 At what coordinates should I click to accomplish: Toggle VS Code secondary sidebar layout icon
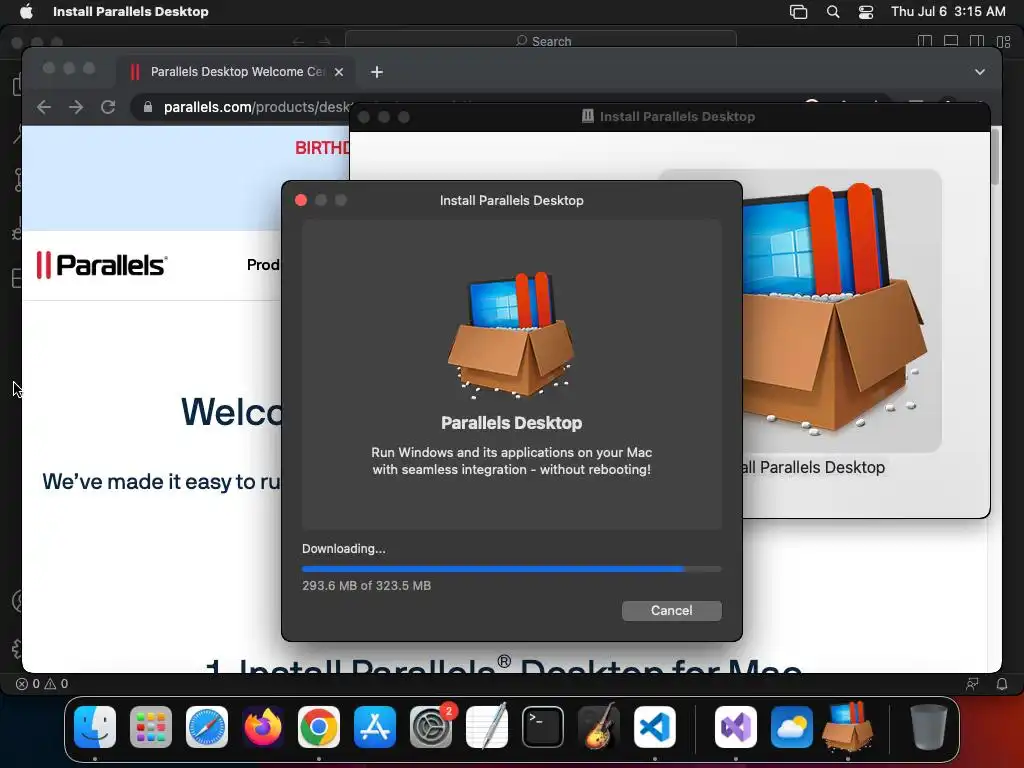tap(977, 41)
